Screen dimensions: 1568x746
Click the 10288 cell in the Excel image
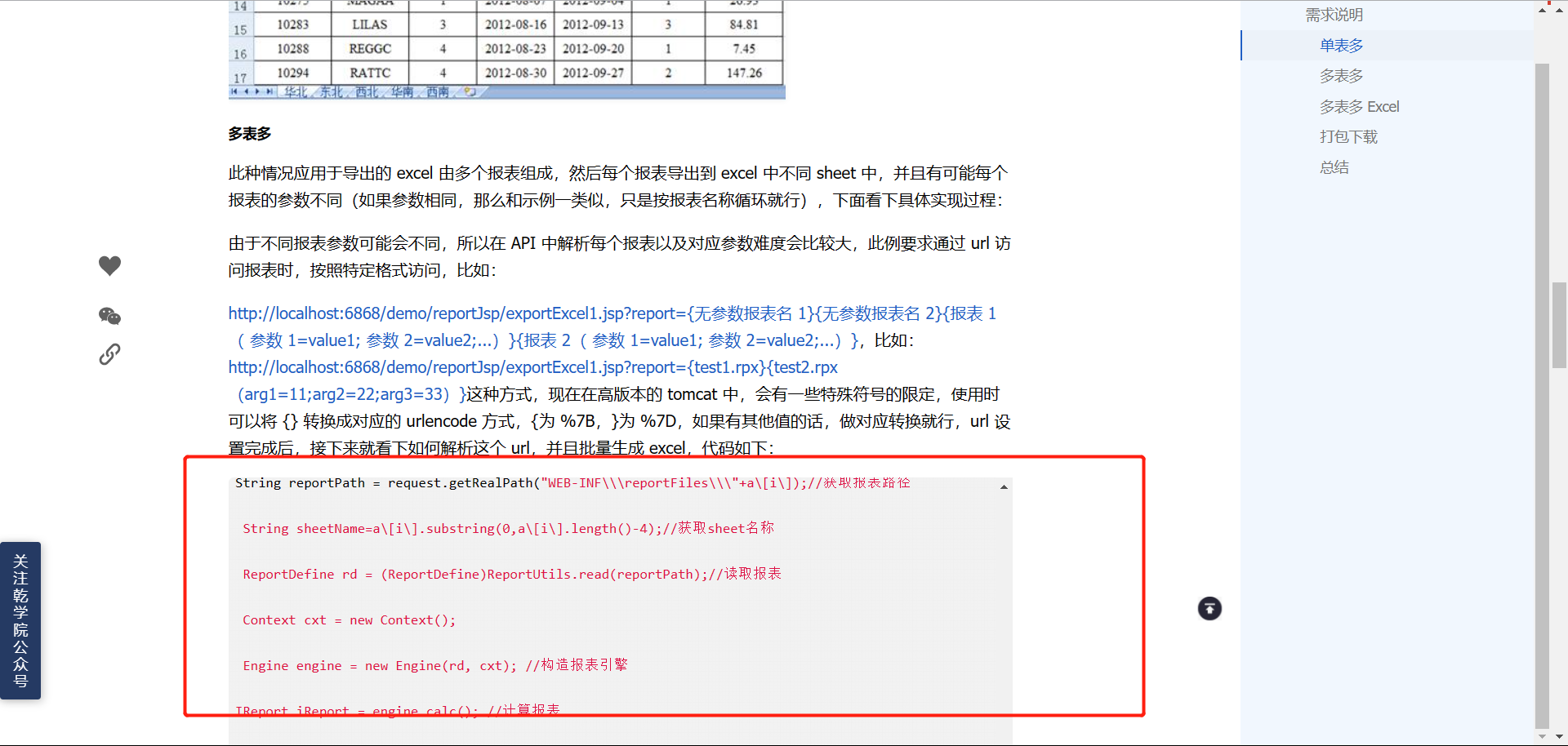pos(292,49)
